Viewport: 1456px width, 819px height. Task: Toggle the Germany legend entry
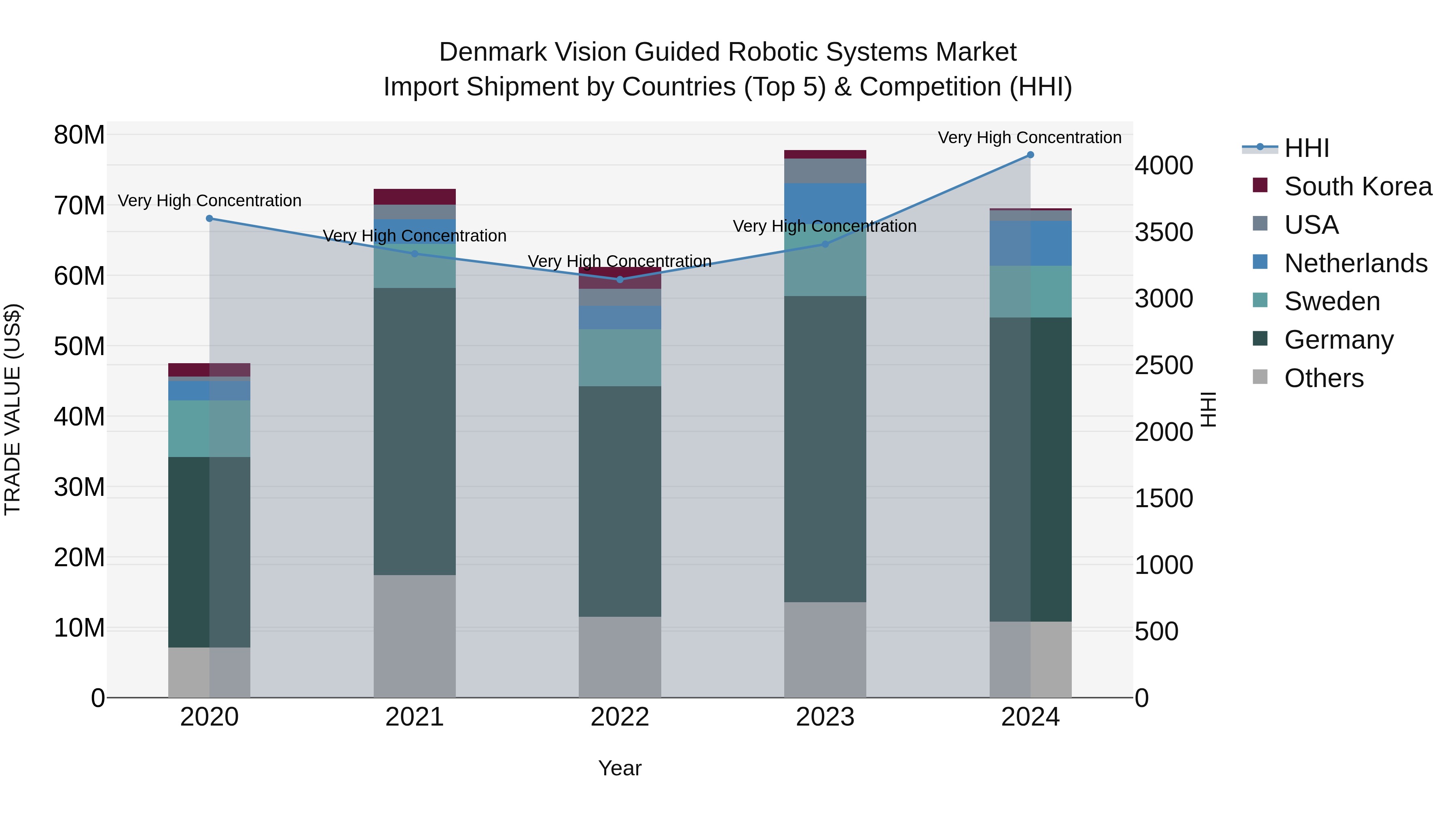[x=1323, y=340]
